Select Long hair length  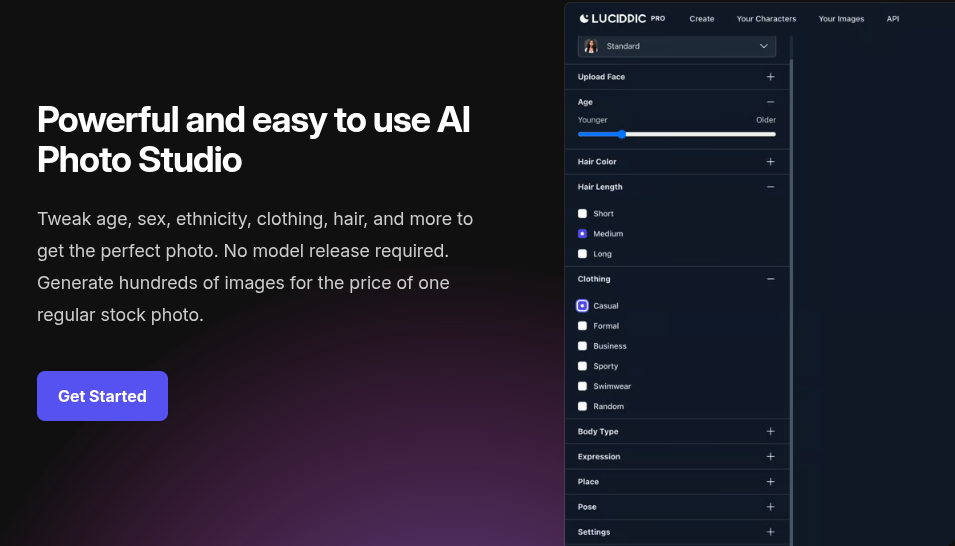point(582,254)
